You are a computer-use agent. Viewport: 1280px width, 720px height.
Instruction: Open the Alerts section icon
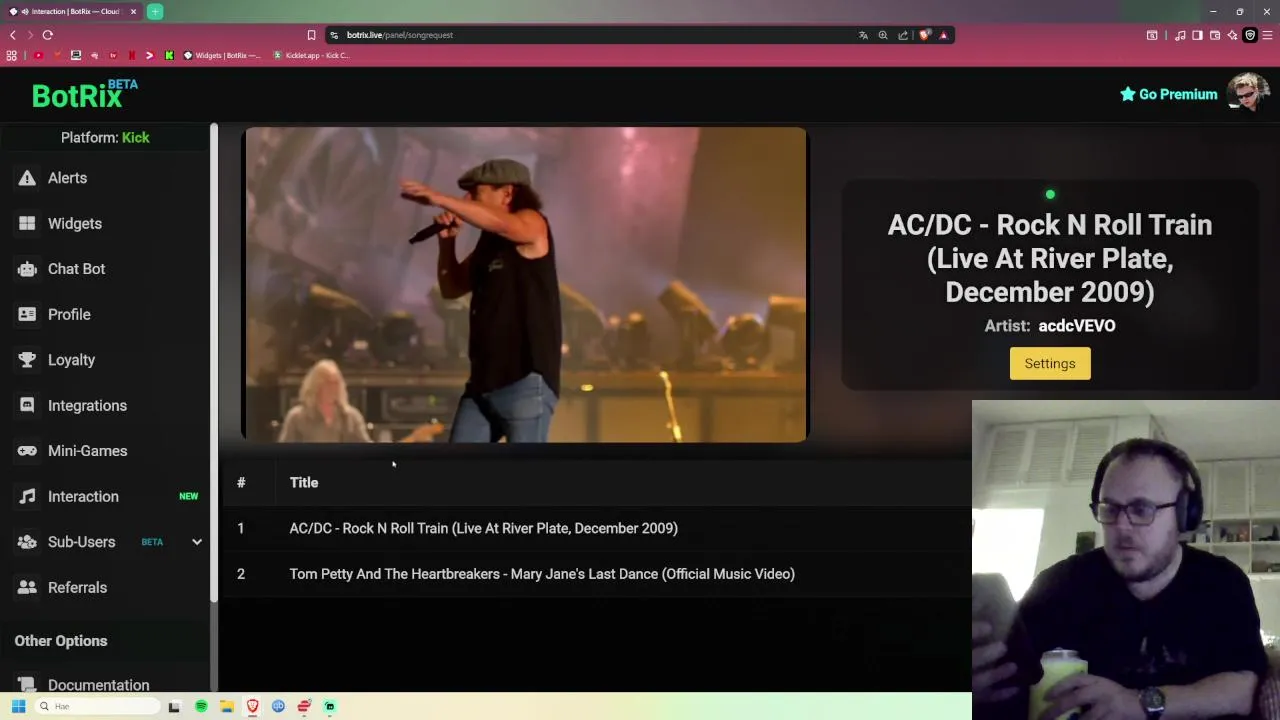(x=27, y=178)
